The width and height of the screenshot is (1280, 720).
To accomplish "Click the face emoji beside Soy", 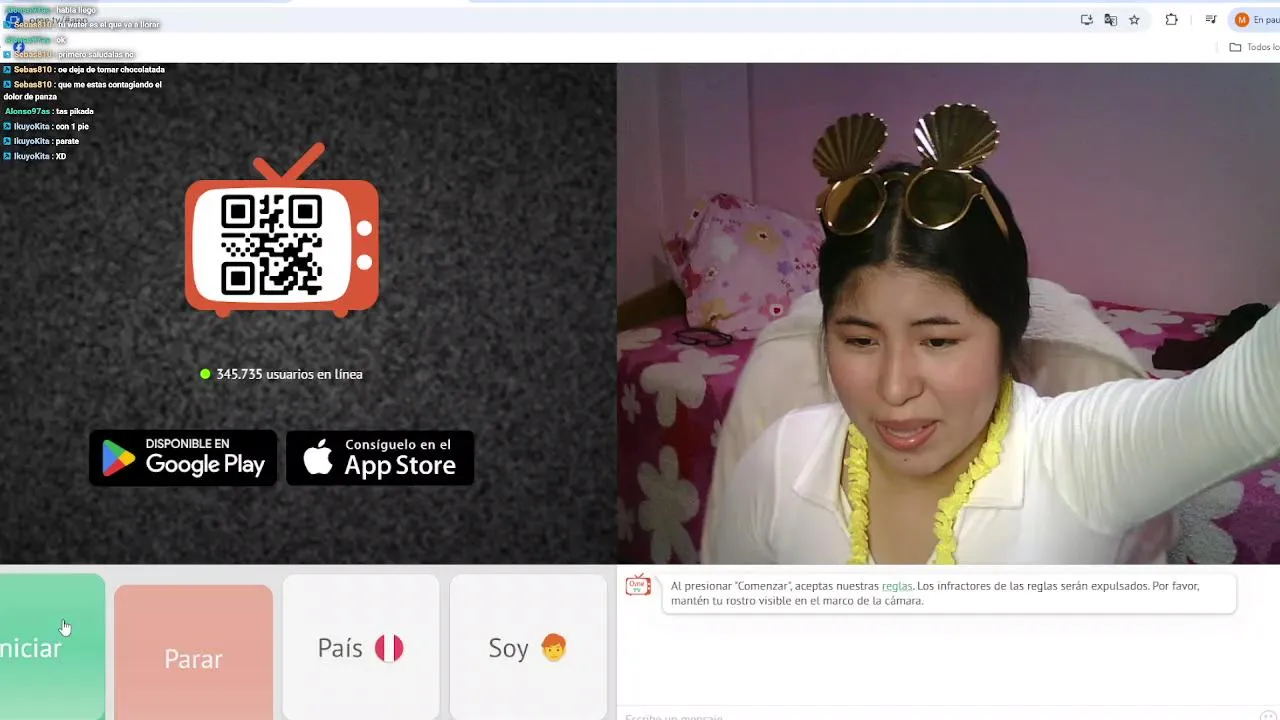I will 553,648.
